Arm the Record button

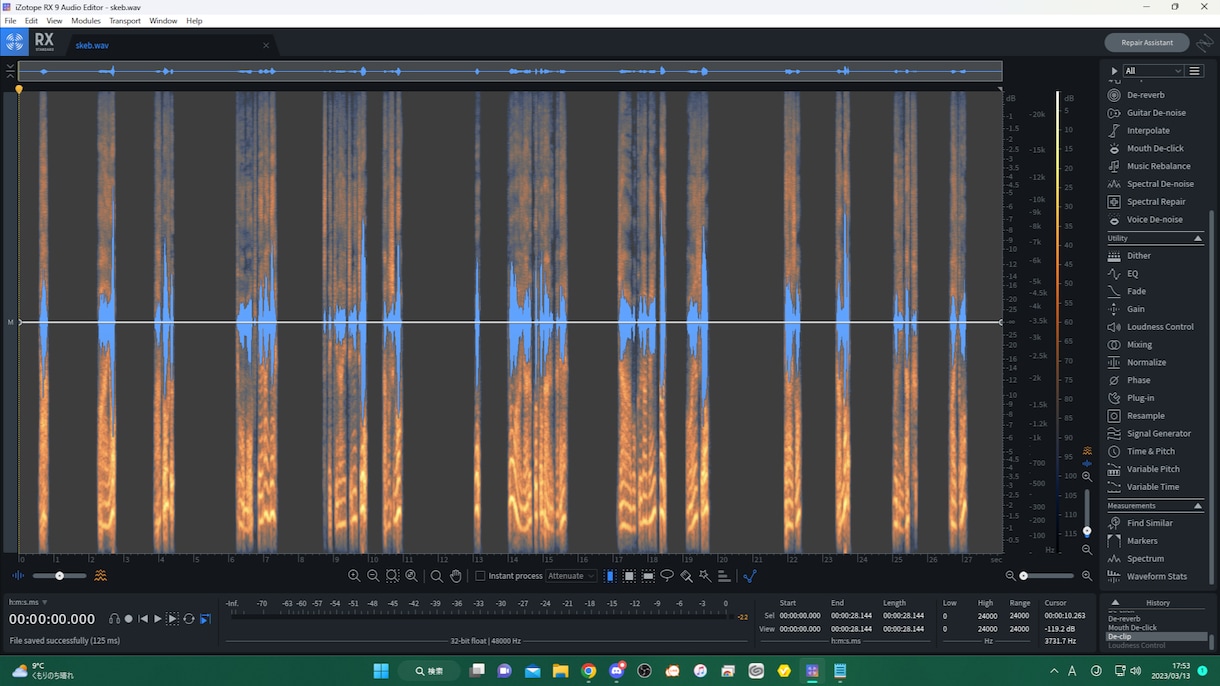128,619
